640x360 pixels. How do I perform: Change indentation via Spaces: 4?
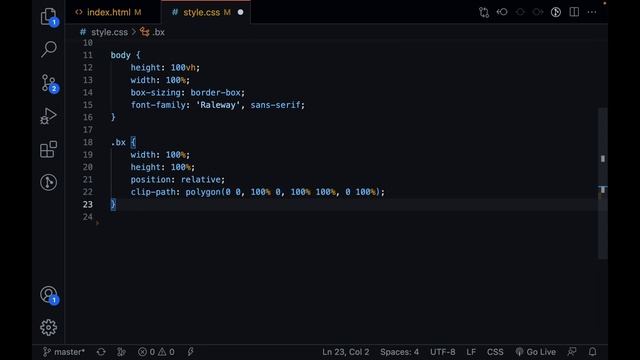click(399, 352)
